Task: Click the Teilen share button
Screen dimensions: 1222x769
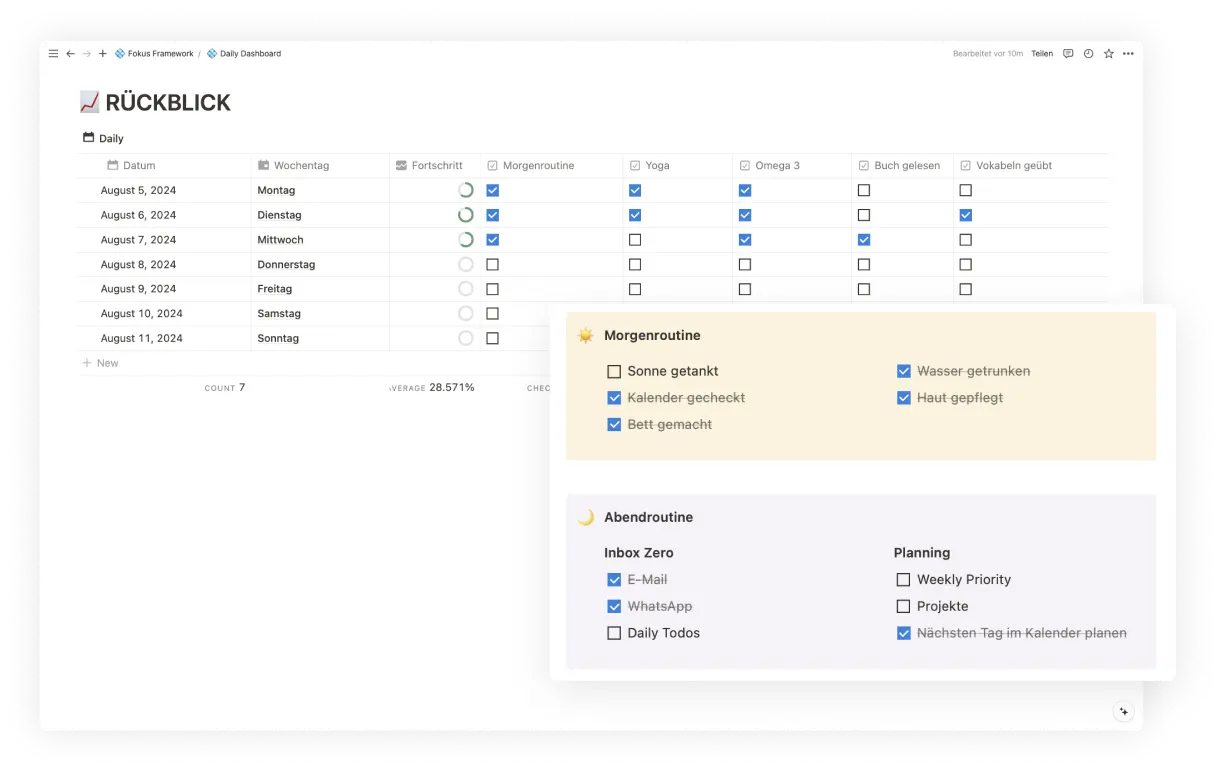Action: click(1042, 54)
